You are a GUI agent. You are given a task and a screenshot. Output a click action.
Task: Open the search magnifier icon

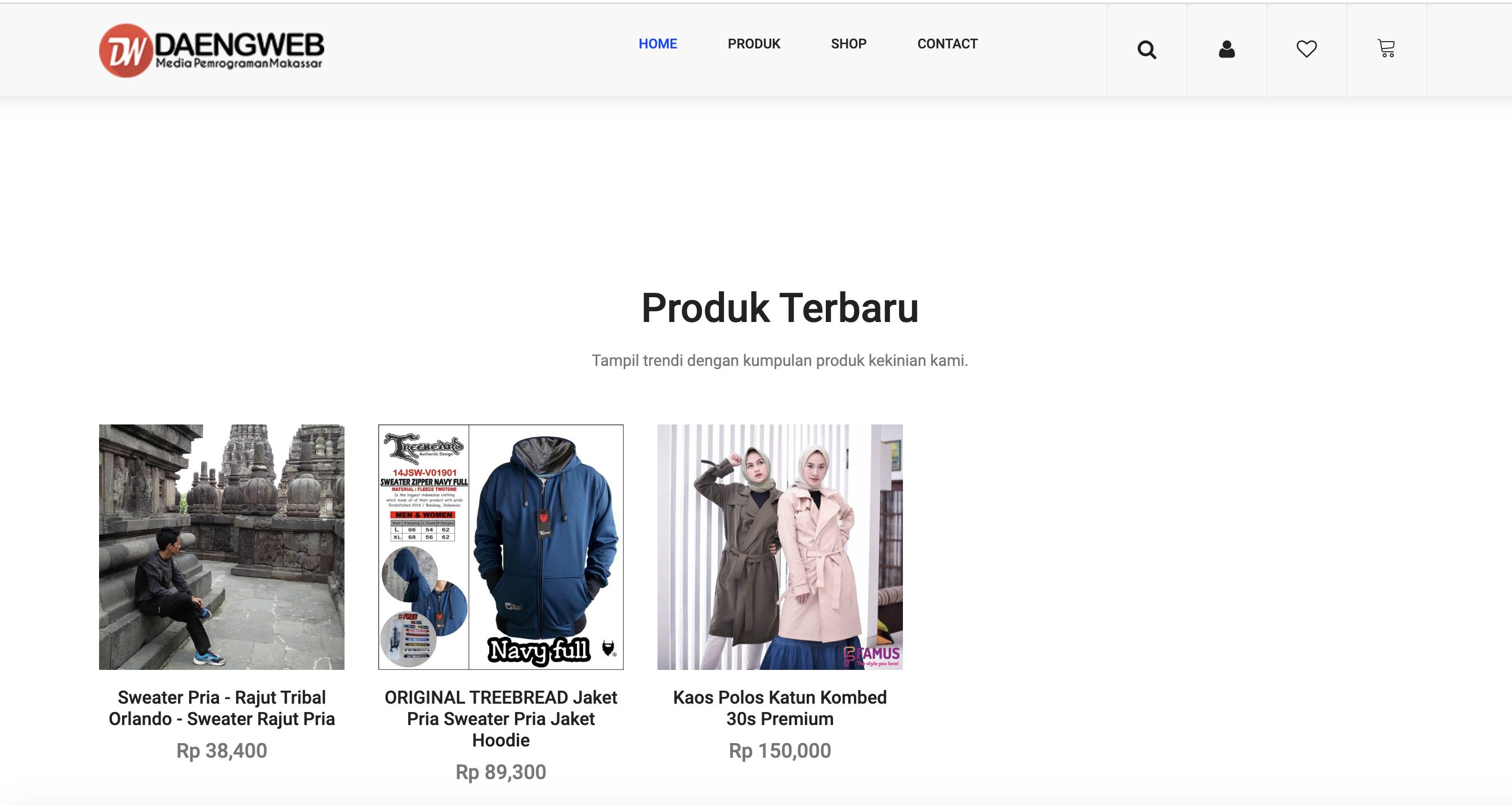click(1146, 50)
